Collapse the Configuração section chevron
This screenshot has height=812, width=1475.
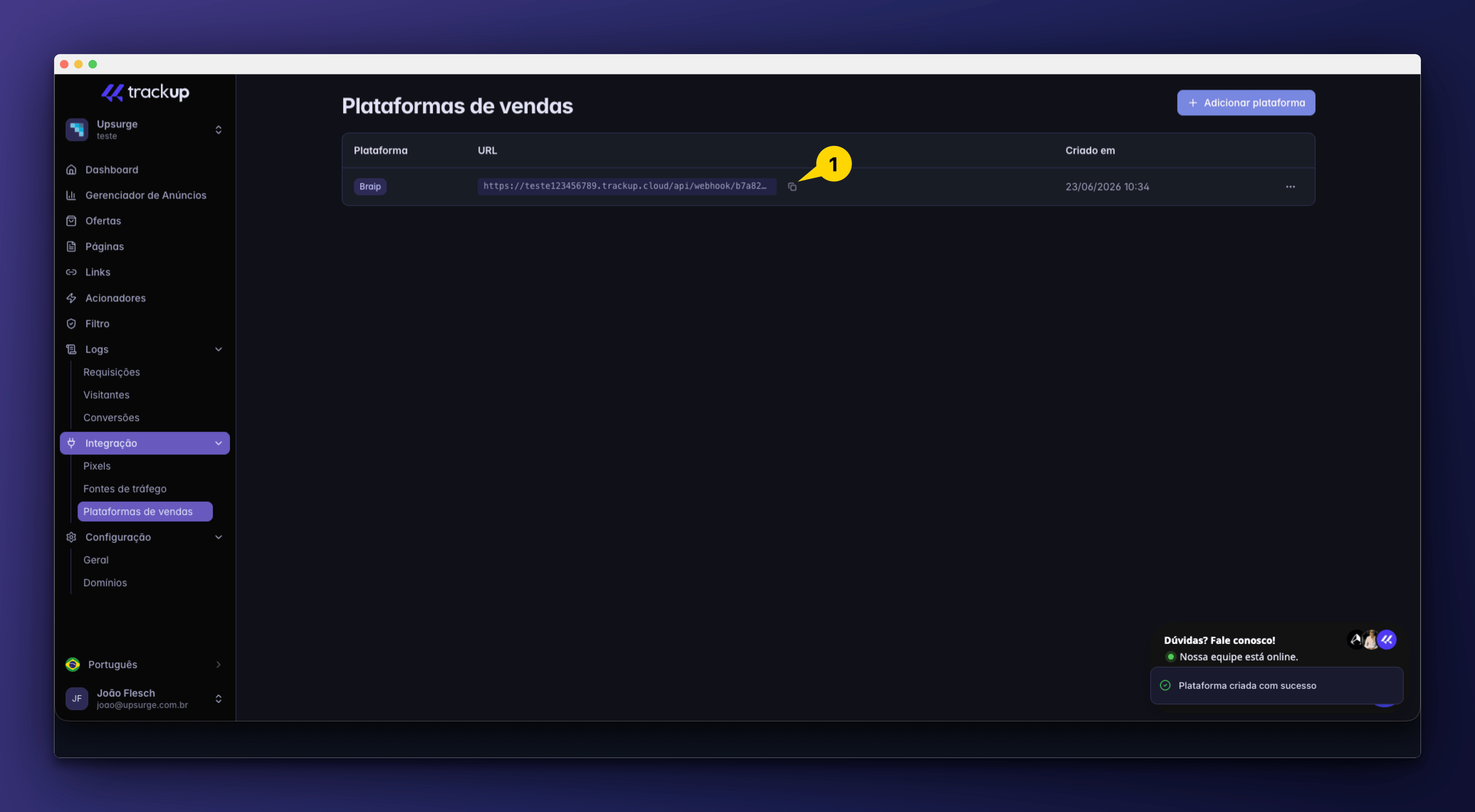point(218,537)
